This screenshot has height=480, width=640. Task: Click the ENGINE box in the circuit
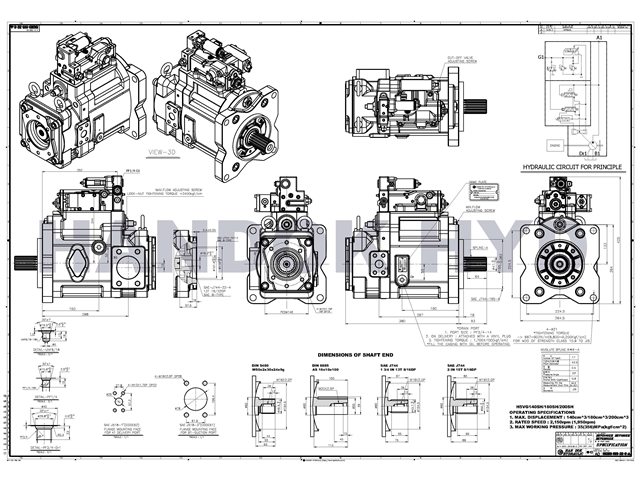point(555,145)
